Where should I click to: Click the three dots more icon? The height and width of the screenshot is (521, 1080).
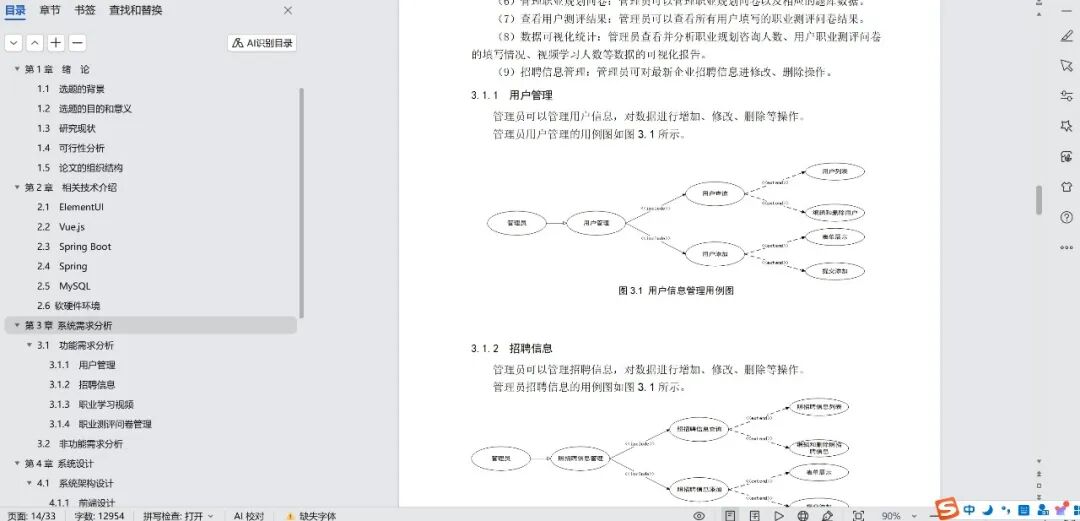click(x=1066, y=247)
